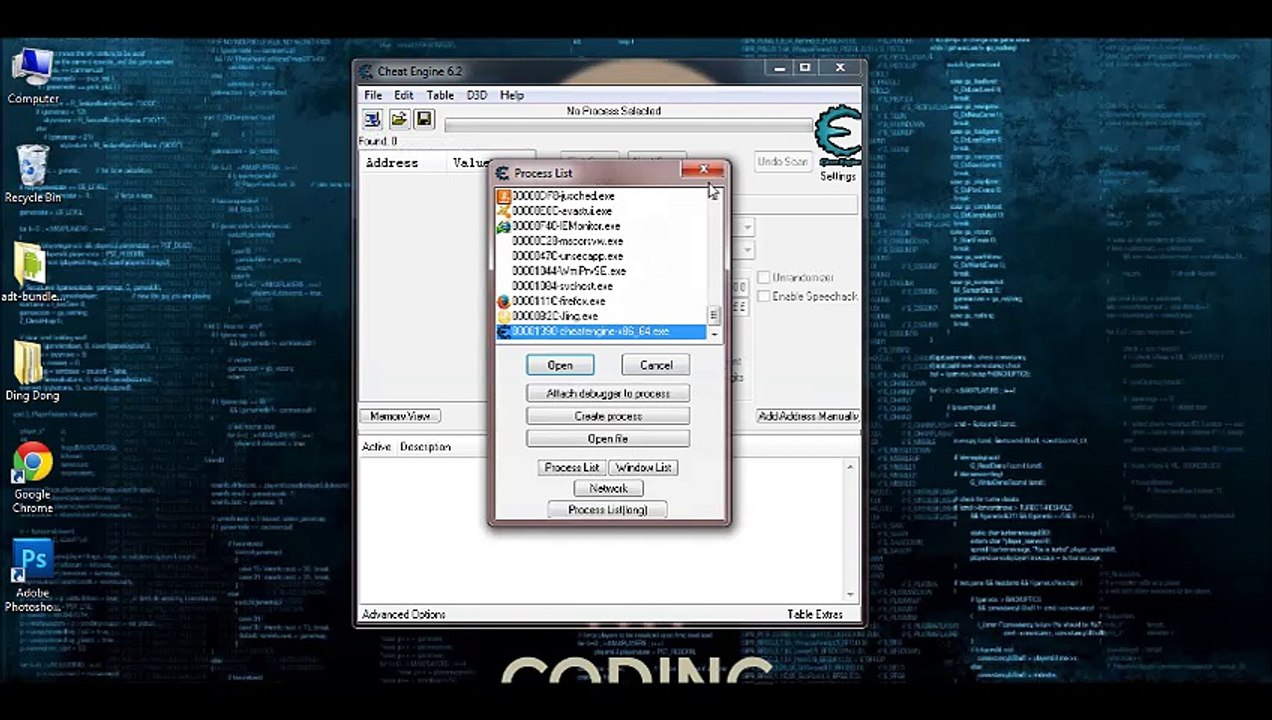Click the Description column header
The image size is (1272, 720).
coord(425,447)
